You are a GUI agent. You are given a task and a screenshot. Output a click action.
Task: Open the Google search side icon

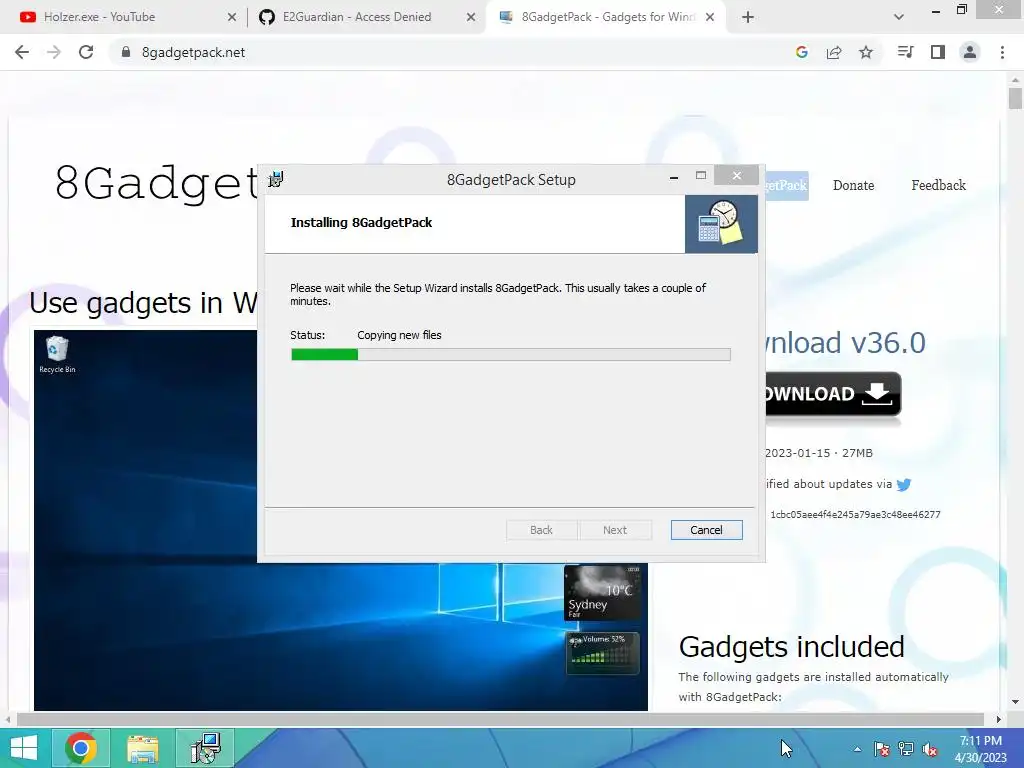click(x=802, y=52)
